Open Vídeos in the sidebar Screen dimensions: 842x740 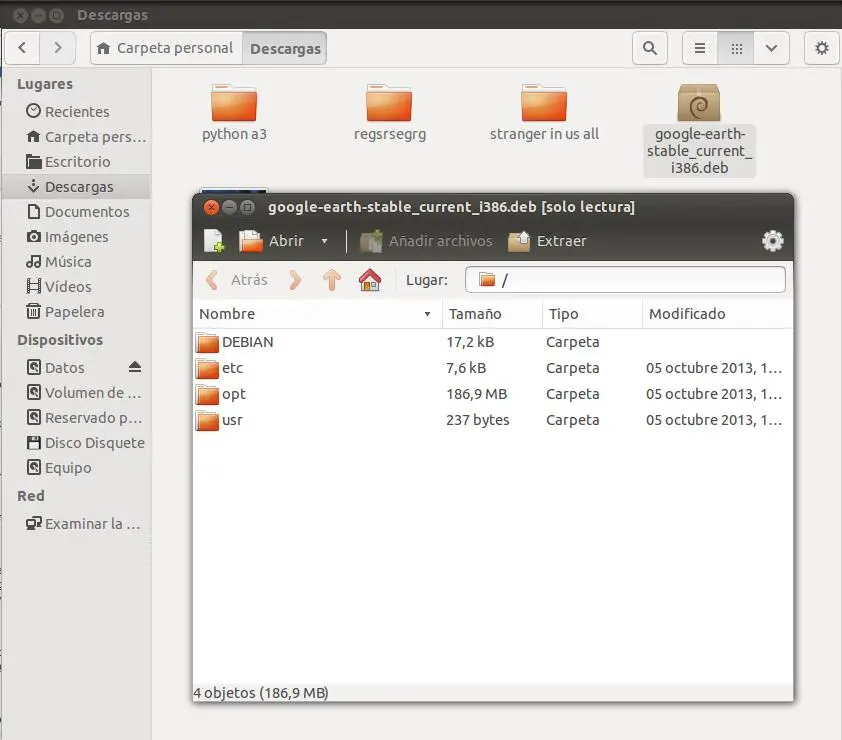point(77,287)
